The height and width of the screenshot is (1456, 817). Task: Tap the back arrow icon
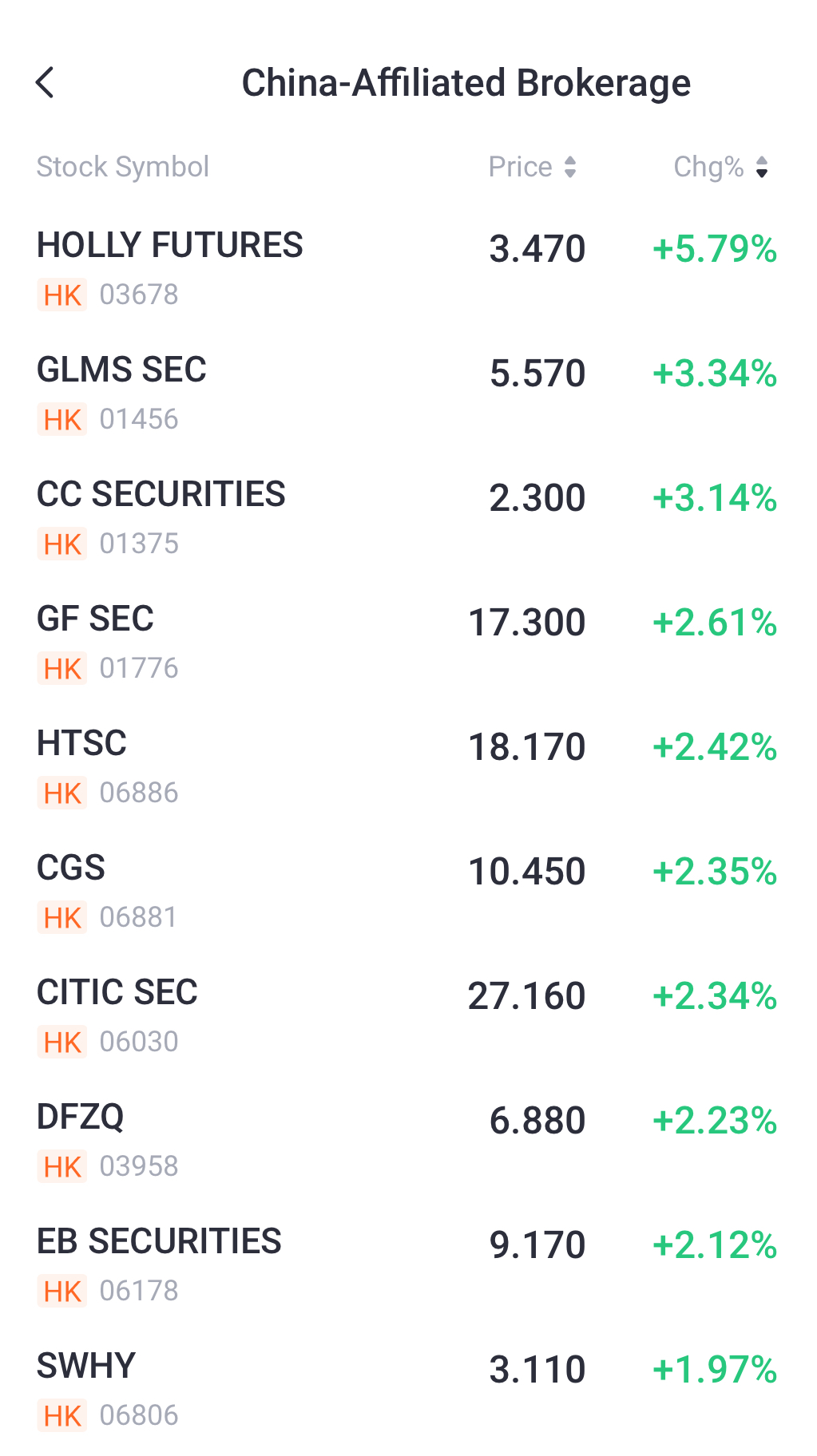click(46, 82)
